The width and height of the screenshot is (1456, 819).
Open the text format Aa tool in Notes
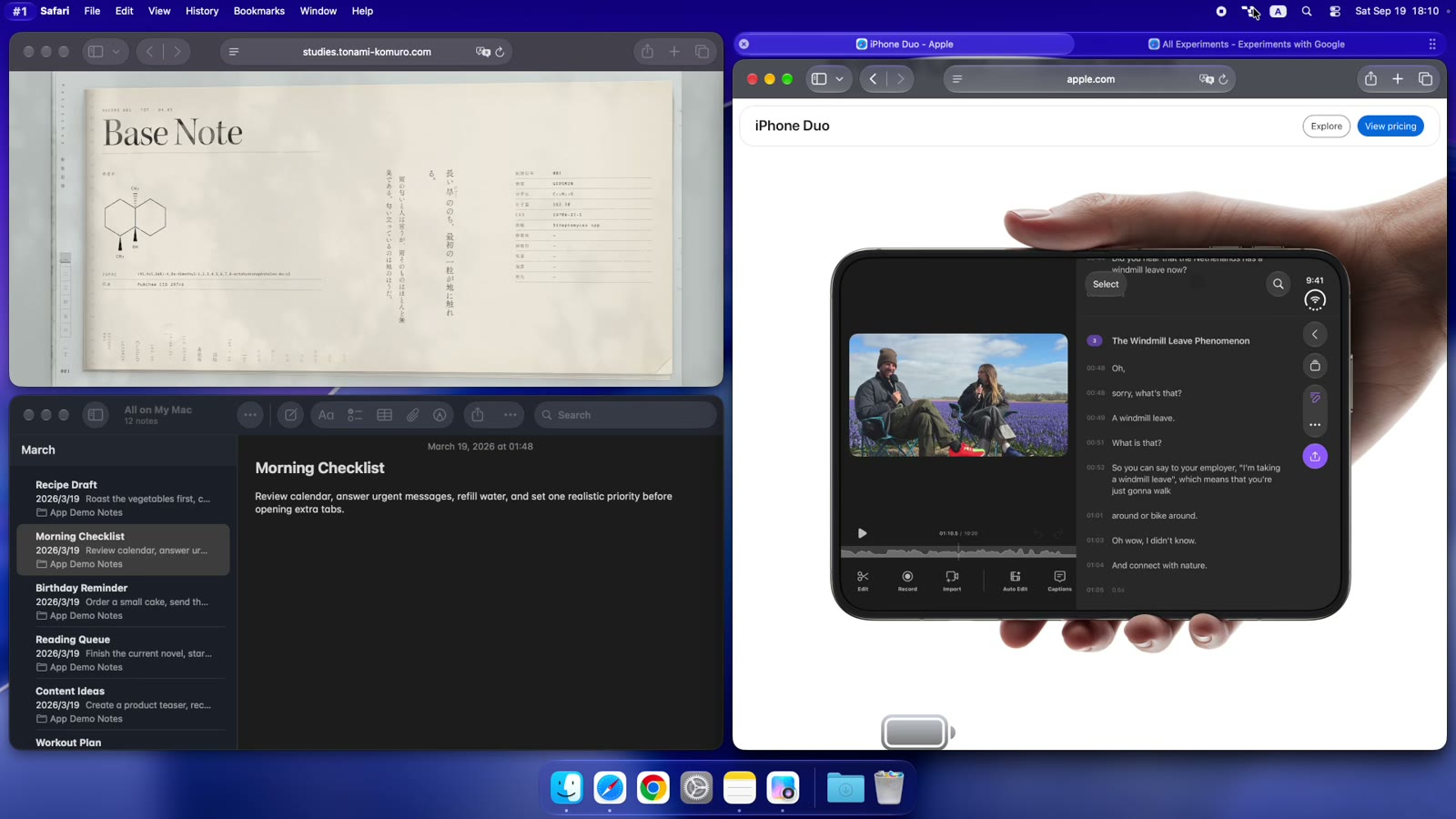coord(326,415)
